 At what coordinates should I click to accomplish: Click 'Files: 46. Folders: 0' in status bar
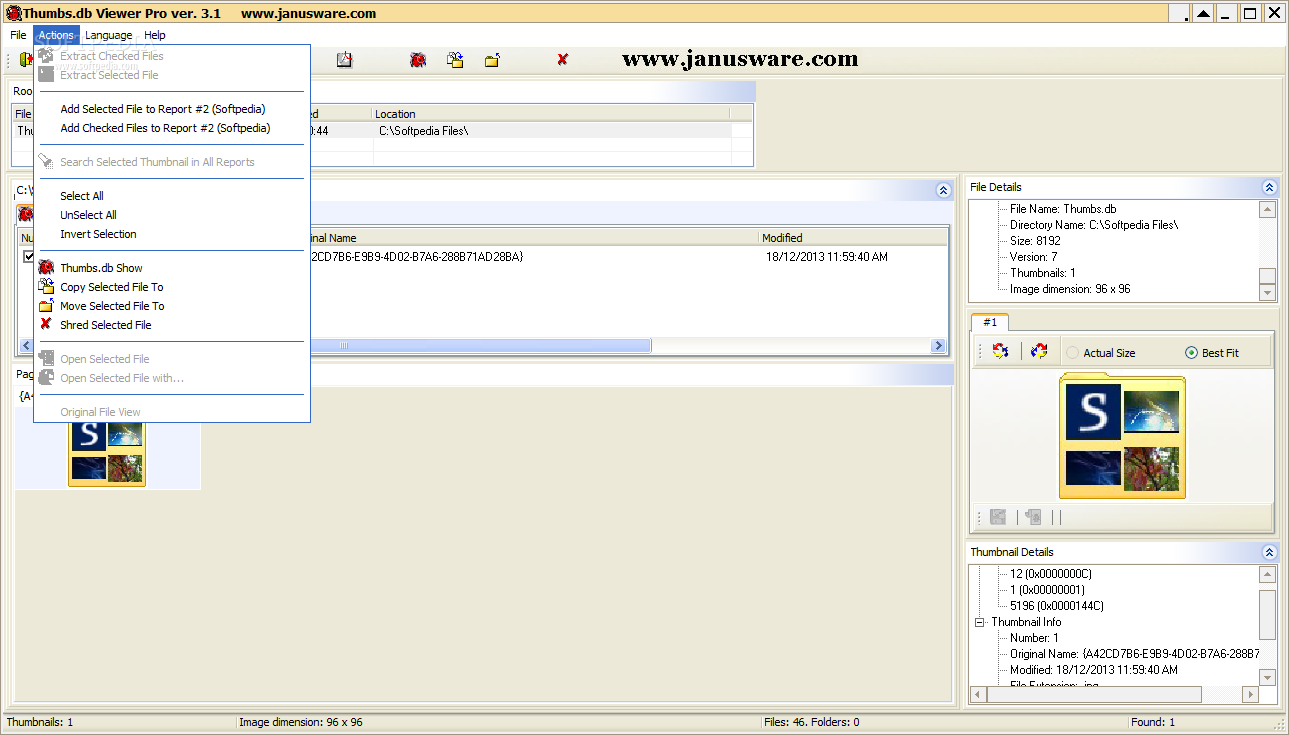pyautogui.click(x=811, y=722)
